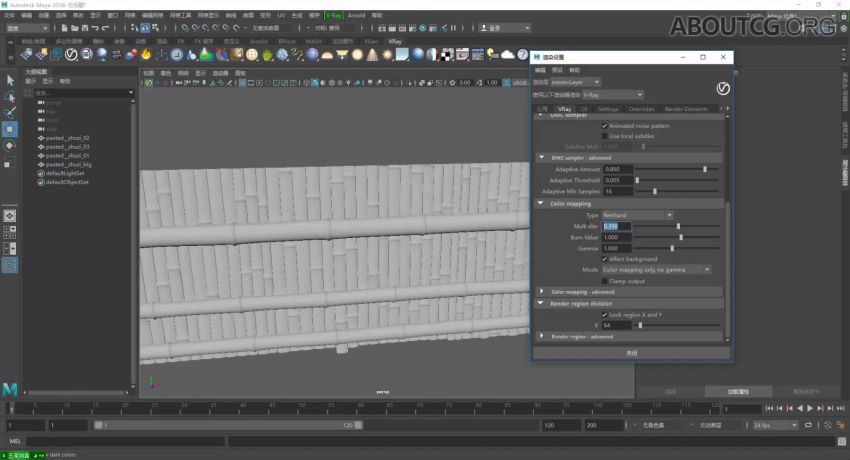This screenshot has height=460, width=850.
Task: Click the fire effect shelf icon
Action: pyautogui.click(x=146, y=54)
